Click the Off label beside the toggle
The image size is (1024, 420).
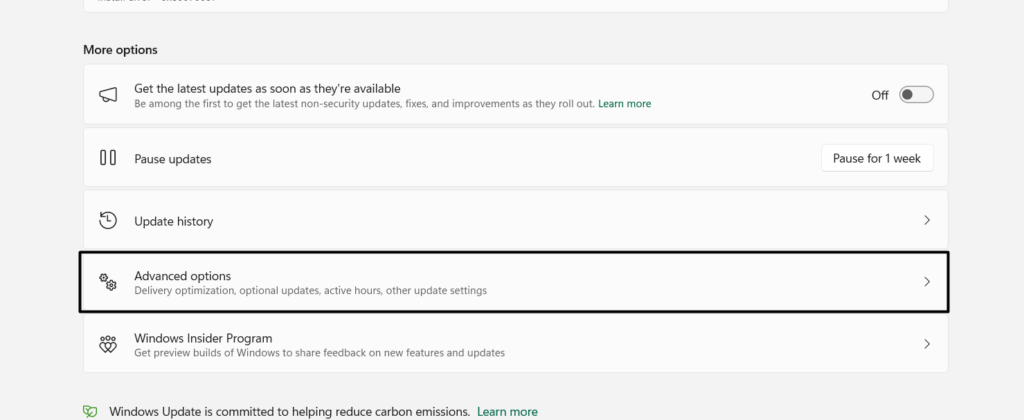click(x=880, y=95)
